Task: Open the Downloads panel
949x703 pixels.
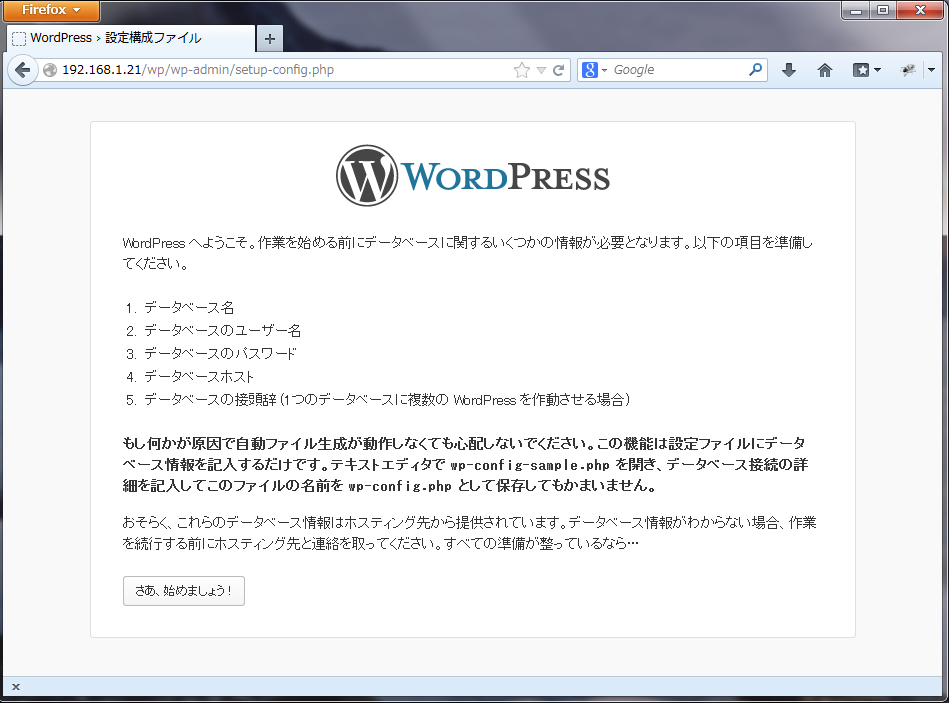Action: click(789, 70)
